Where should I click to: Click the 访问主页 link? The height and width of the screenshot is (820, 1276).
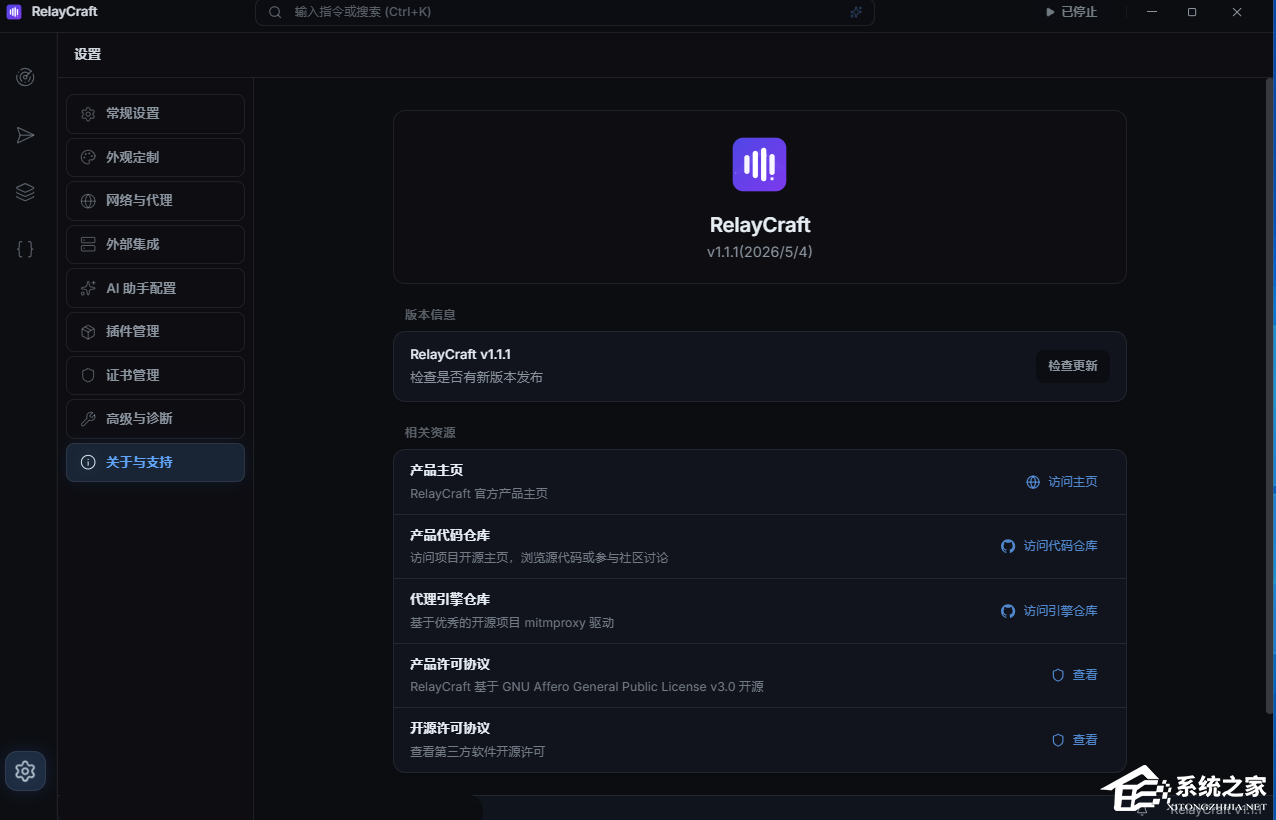[x=1062, y=482]
